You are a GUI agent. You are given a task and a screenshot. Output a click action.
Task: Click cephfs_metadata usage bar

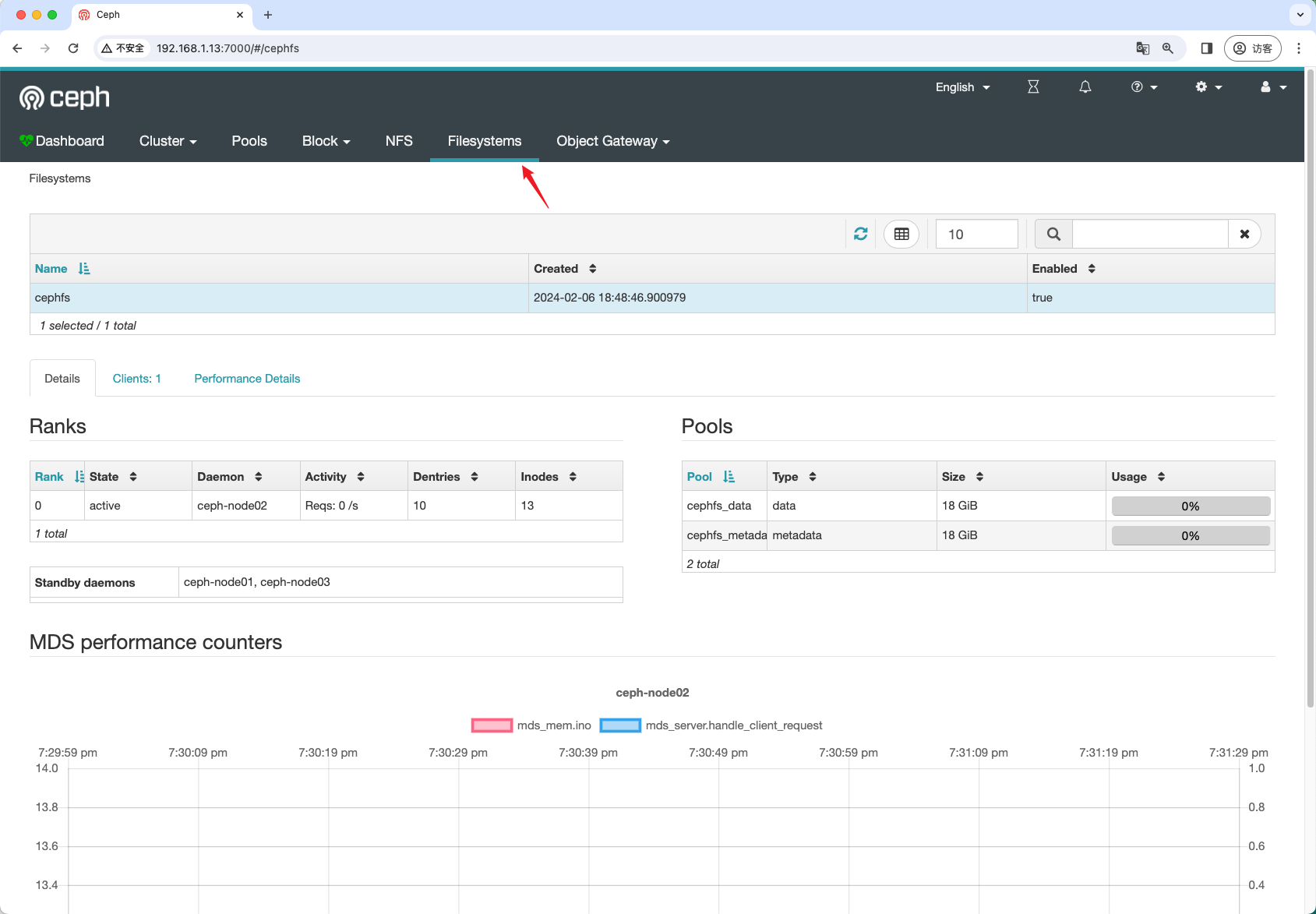point(1191,536)
